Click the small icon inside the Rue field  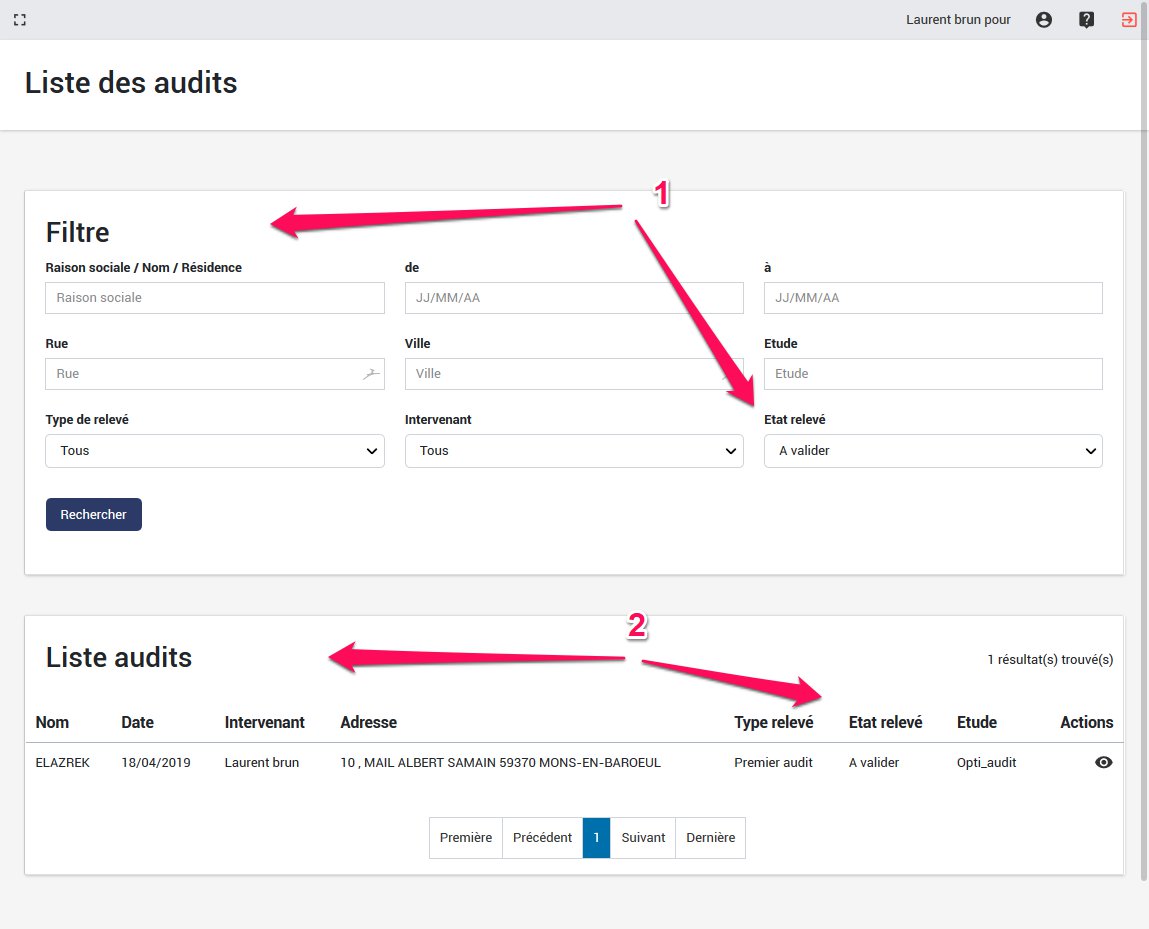pos(371,373)
